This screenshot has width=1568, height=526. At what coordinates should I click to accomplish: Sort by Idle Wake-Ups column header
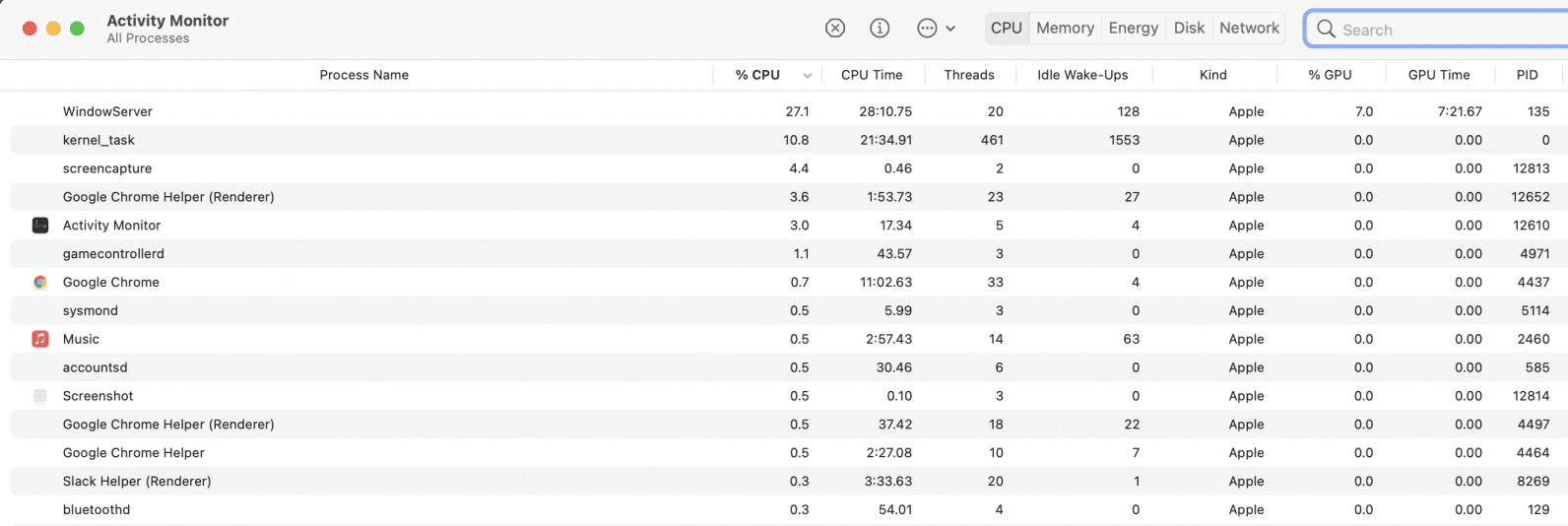pos(1082,75)
